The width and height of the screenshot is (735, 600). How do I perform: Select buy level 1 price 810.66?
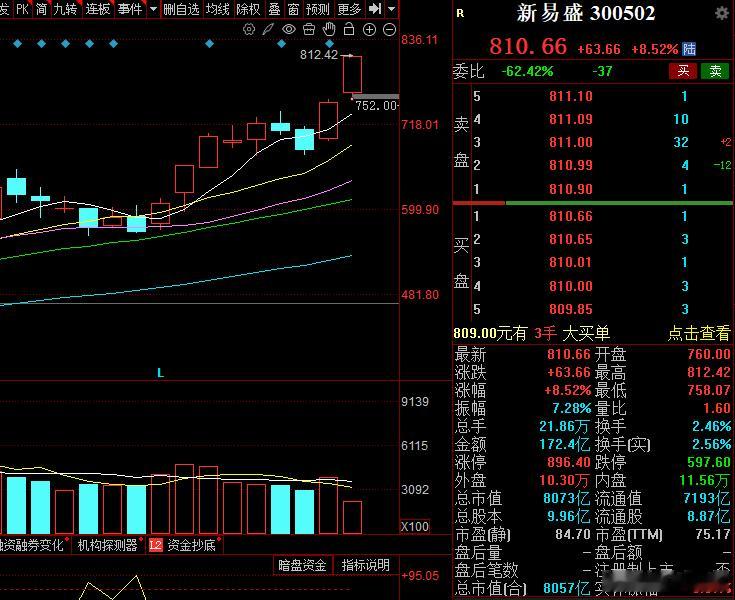point(570,216)
